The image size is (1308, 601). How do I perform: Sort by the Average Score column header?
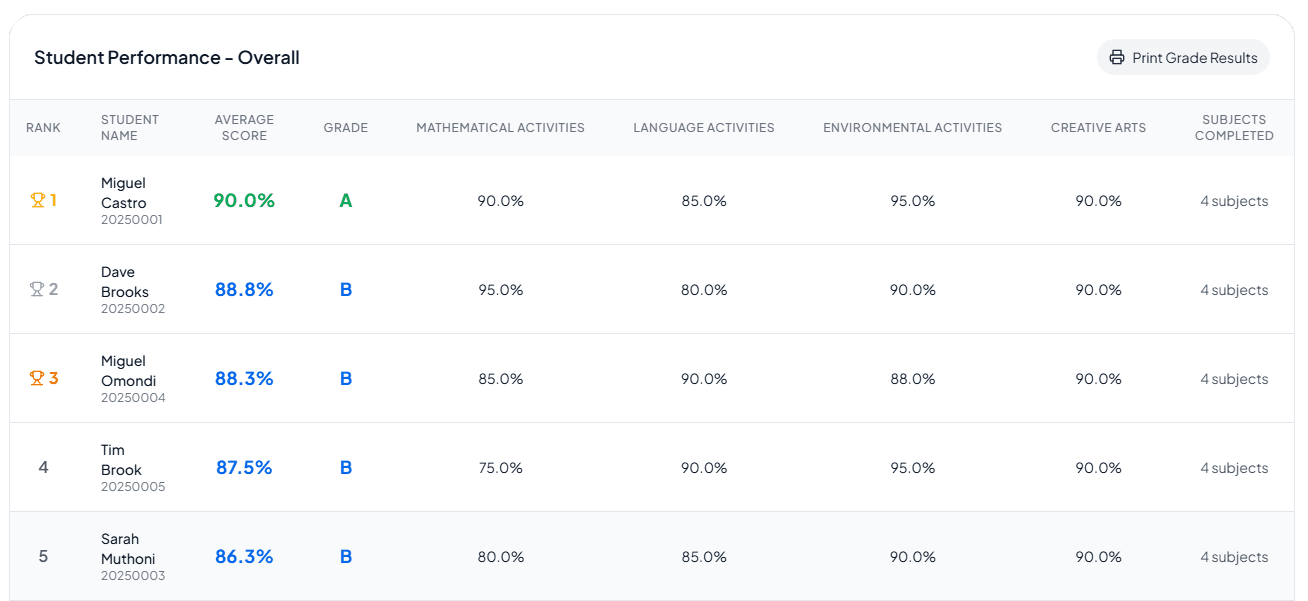tap(244, 127)
